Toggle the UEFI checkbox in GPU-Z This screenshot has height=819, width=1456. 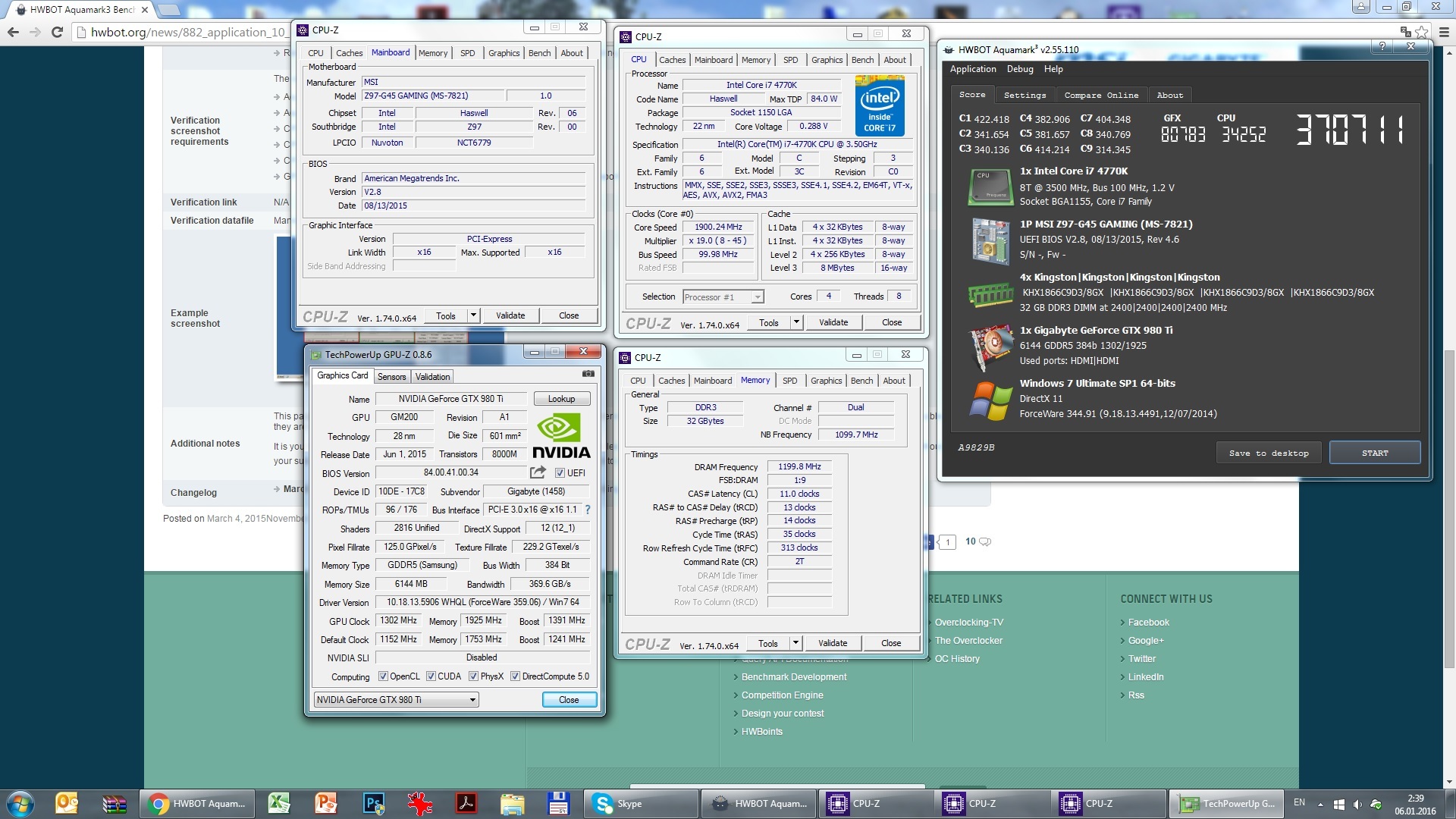click(560, 472)
